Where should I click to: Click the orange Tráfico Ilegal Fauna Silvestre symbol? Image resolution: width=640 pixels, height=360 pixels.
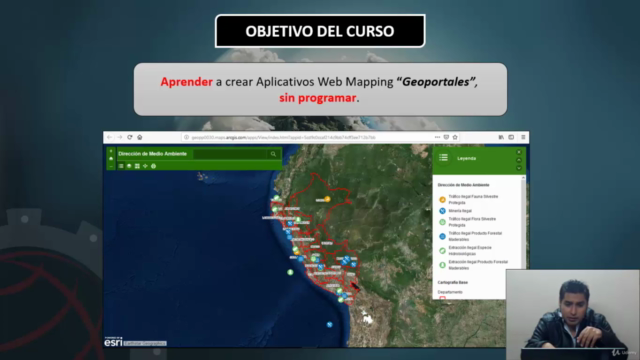(442, 200)
